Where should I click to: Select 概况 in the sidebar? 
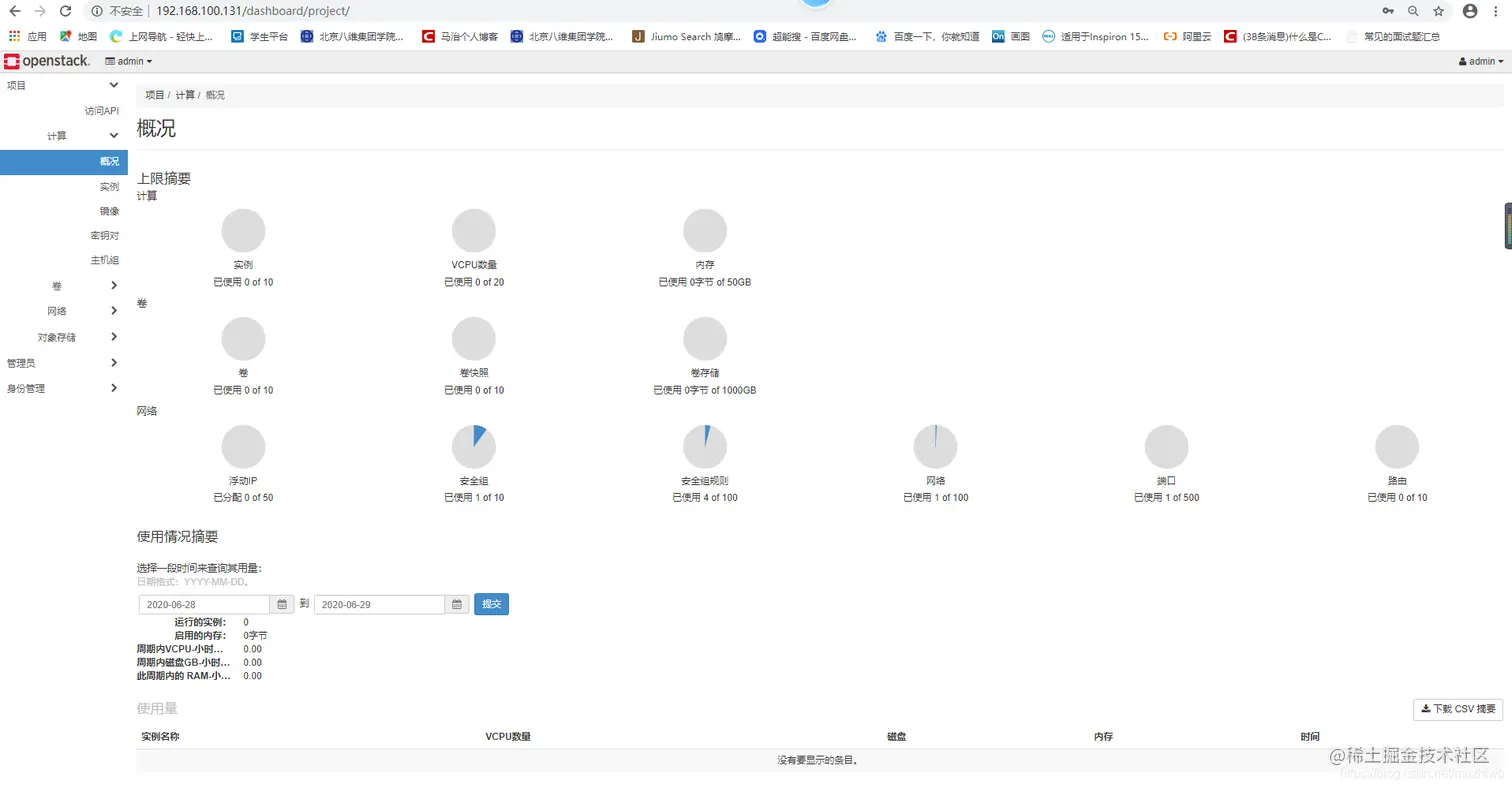63,162
